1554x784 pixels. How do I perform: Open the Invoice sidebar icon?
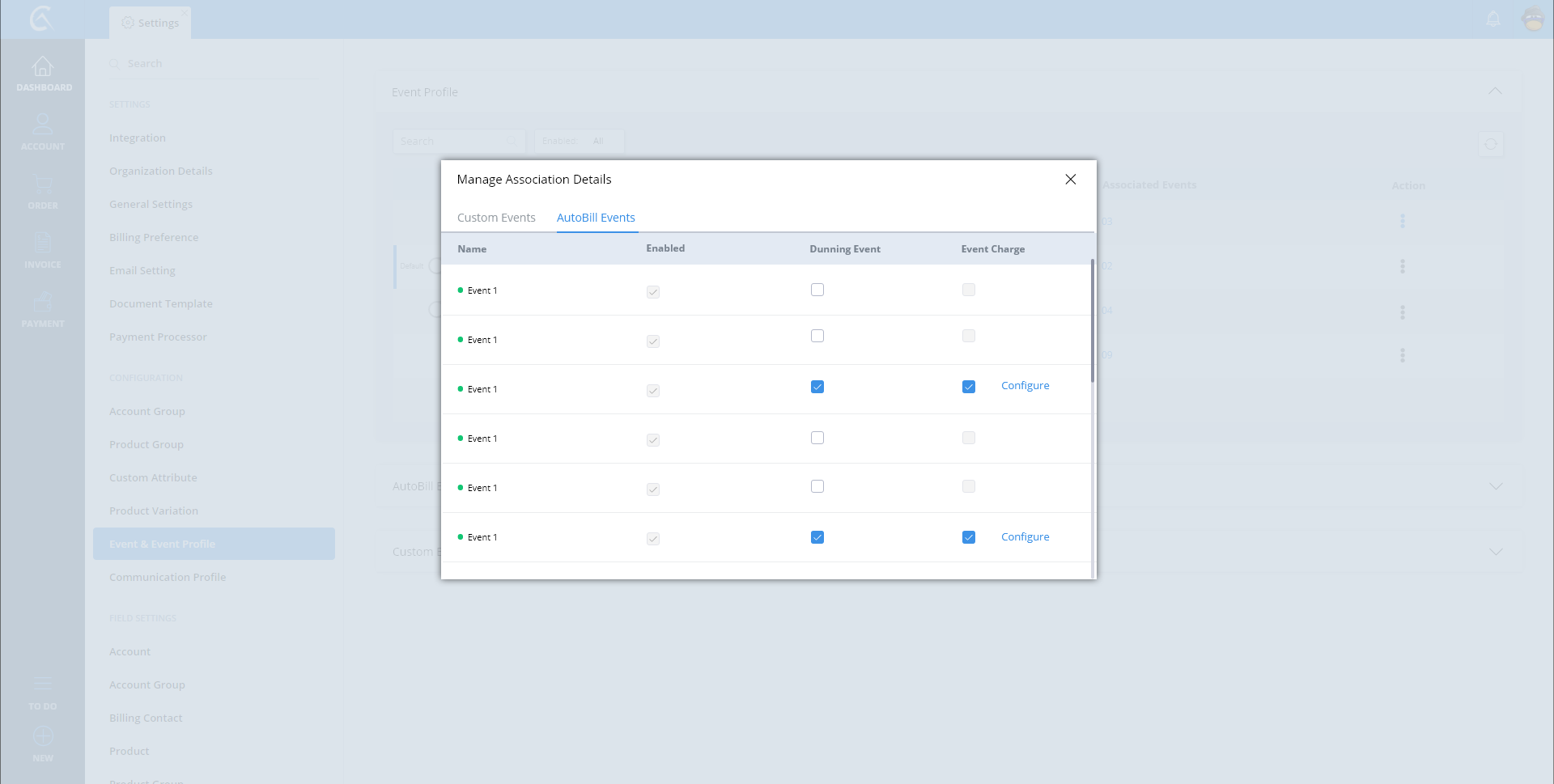pos(43,243)
